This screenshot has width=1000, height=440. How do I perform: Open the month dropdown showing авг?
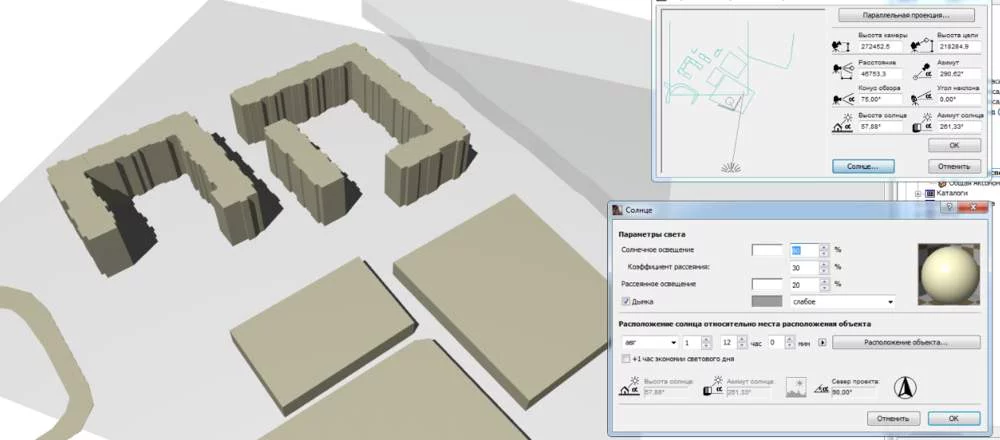pyautogui.click(x=650, y=342)
